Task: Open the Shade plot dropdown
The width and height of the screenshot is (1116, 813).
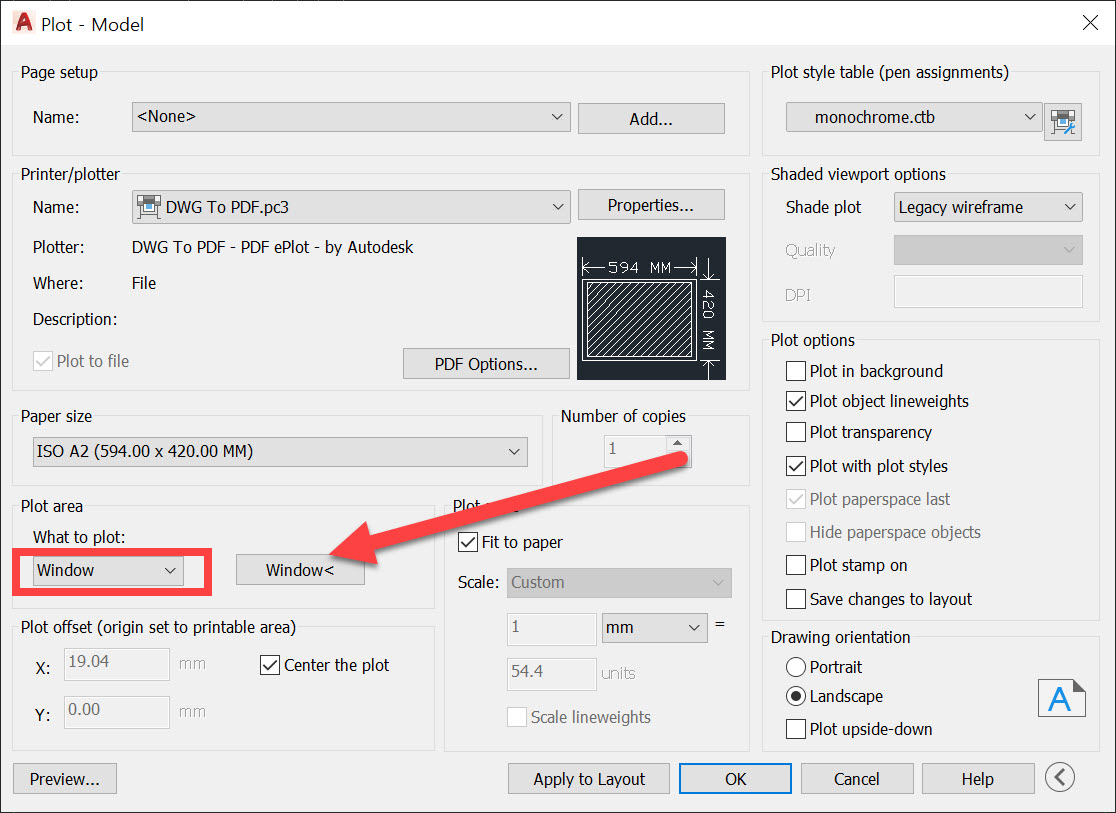Action: 988,207
